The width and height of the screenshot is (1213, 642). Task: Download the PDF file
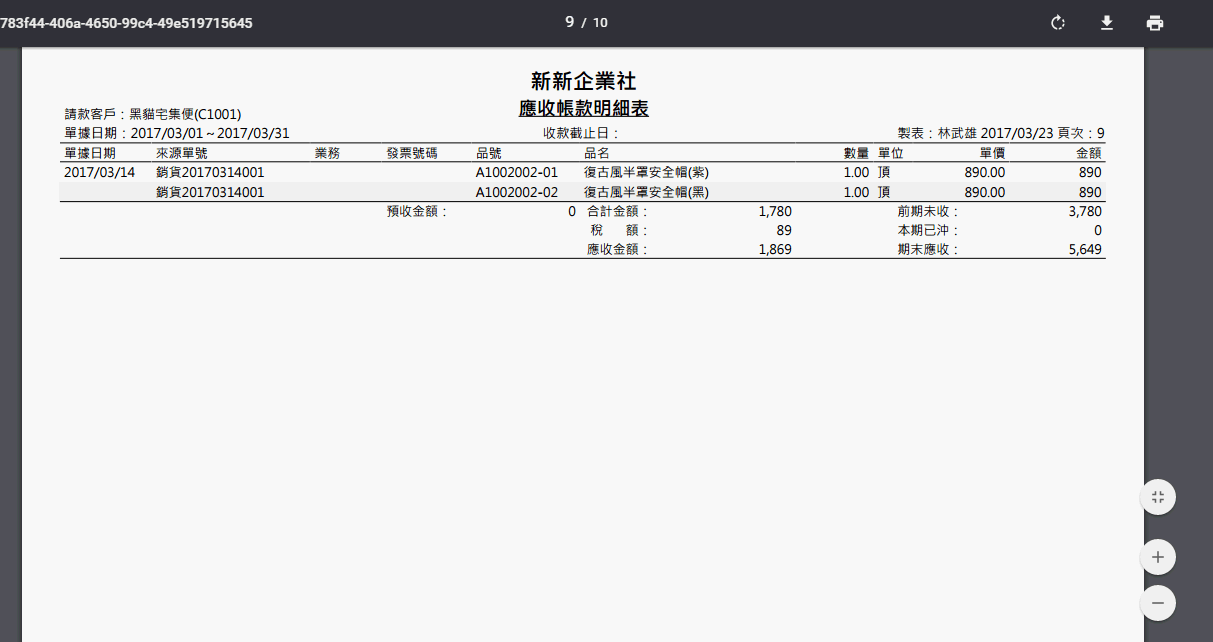pos(1107,23)
